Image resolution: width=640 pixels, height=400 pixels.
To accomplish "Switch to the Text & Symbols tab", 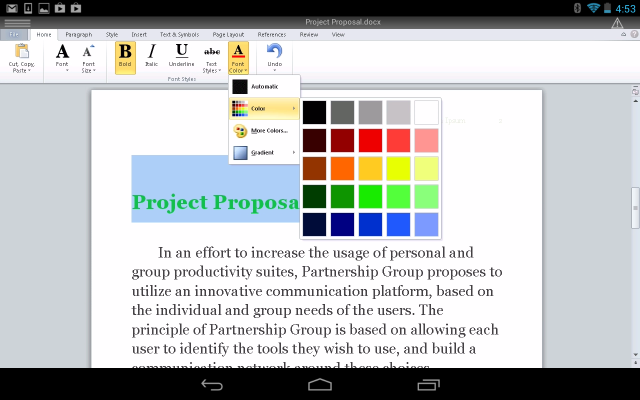I will click(x=179, y=35).
